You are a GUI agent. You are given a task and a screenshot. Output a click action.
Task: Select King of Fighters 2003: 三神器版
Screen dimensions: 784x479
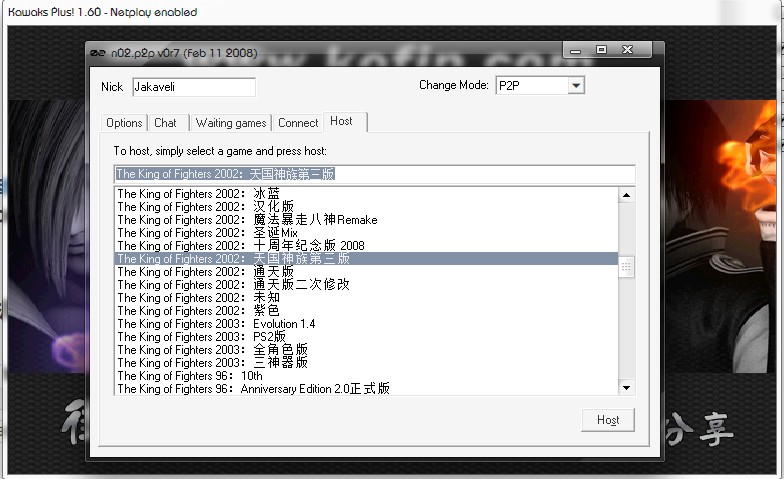click(366, 362)
